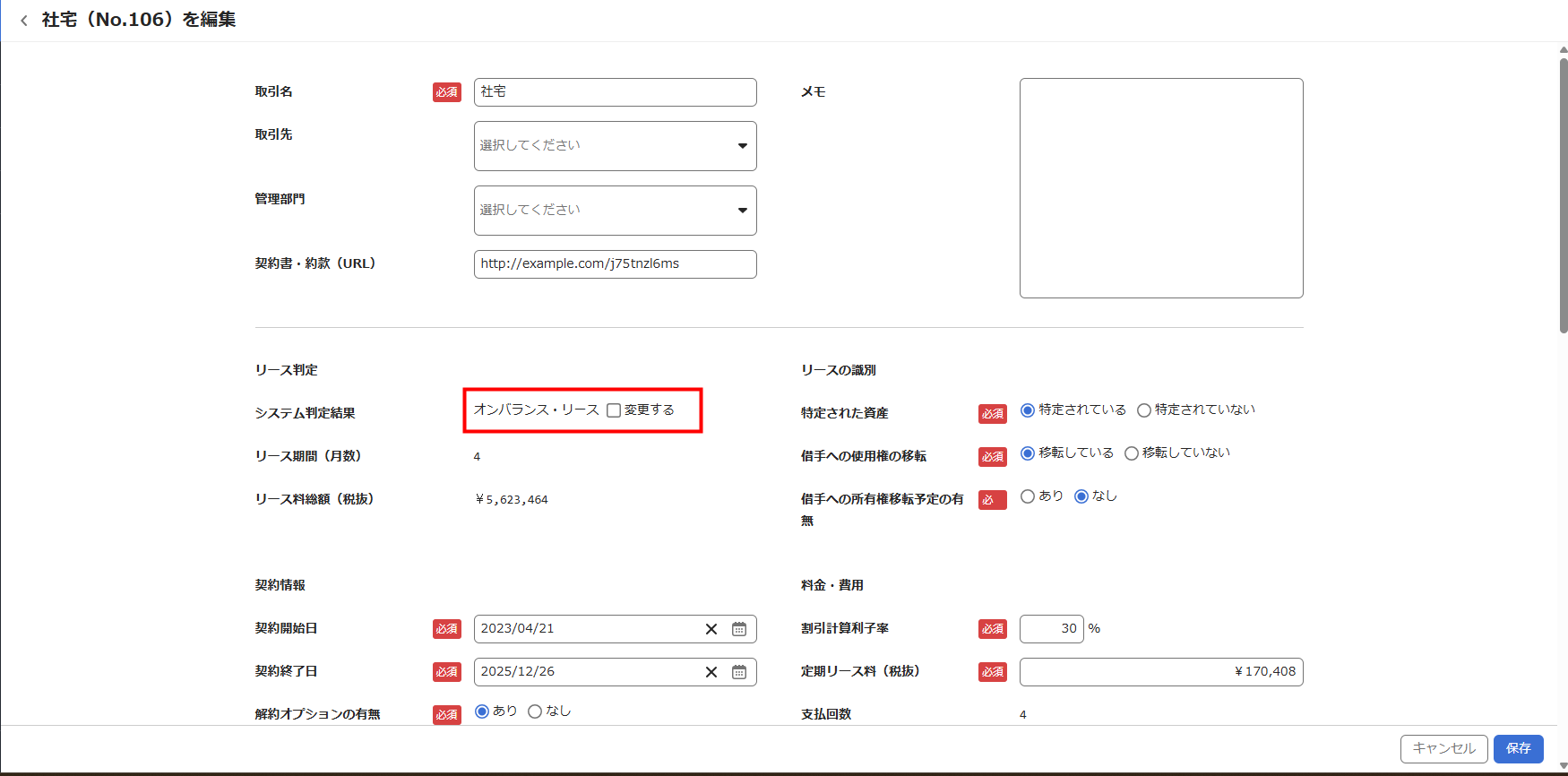Click the vertical scrollbar on the right

coord(1564,197)
